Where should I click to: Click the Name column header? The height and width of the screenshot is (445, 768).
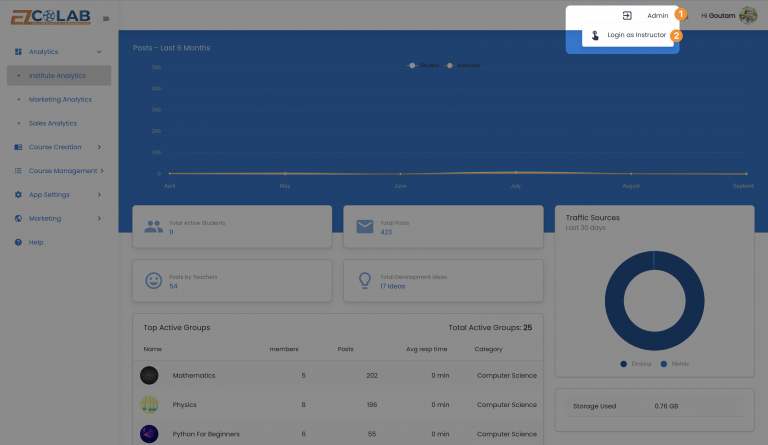(x=152, y=349)
